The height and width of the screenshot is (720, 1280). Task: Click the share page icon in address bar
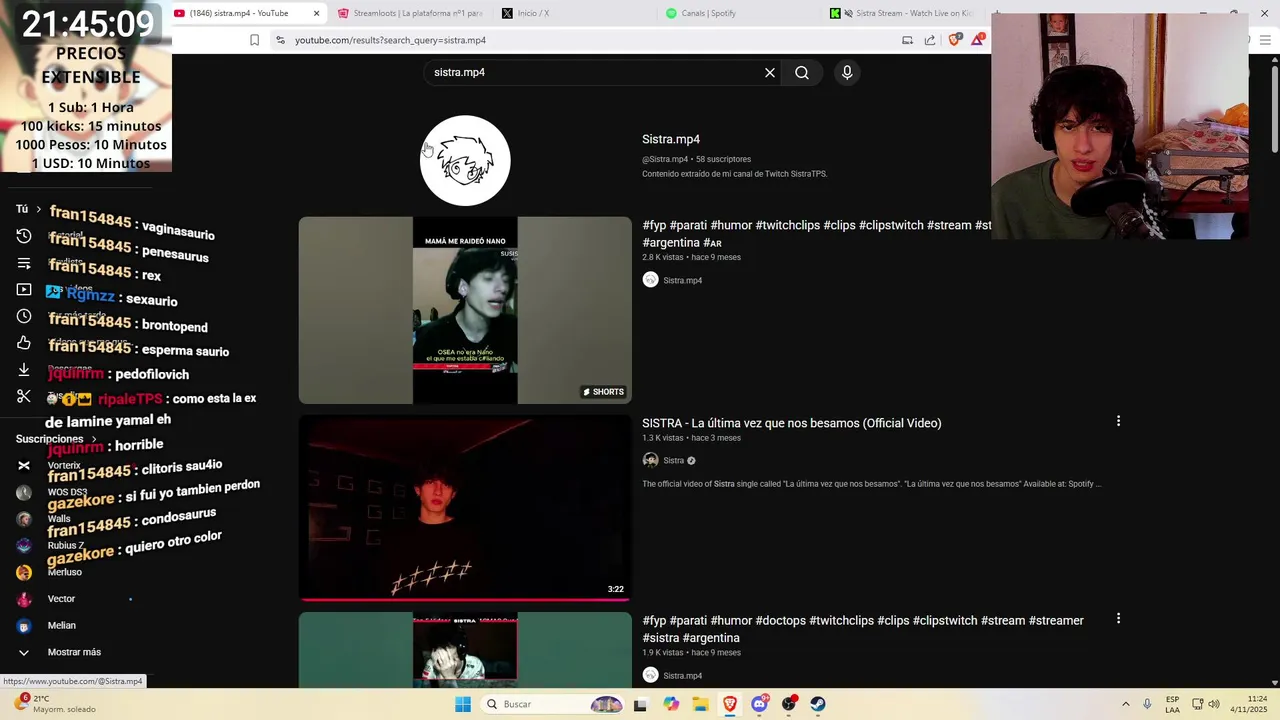pyautogui.click(x=930, y=40)
